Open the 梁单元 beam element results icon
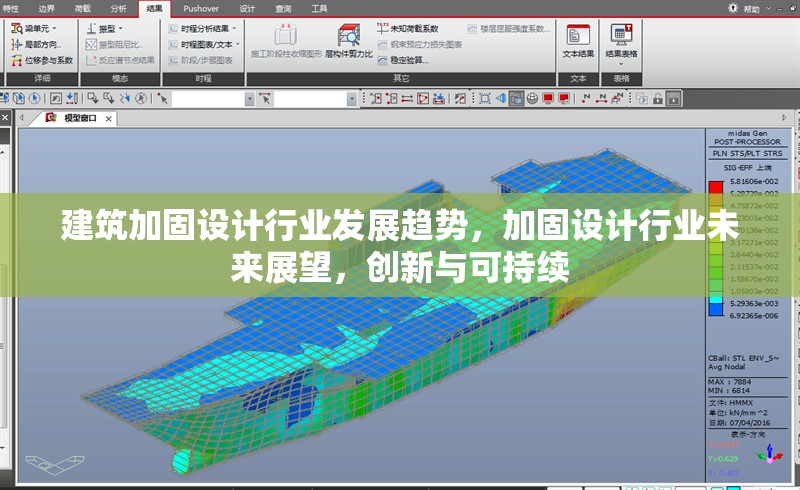Screen dimensions: 800x490 tap(16, 29)
